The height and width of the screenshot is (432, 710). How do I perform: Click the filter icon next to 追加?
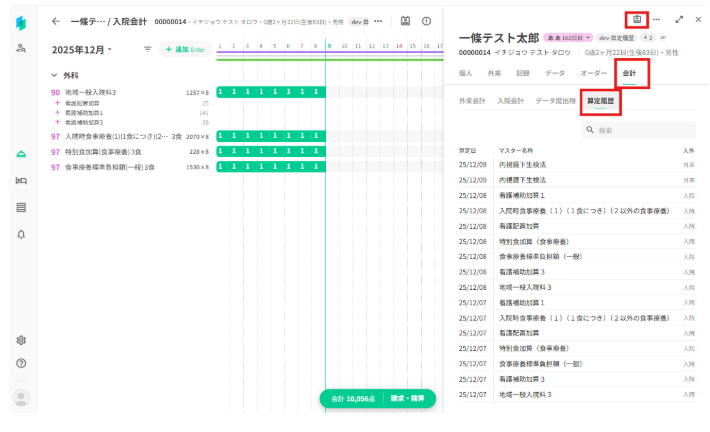pyautogui.click(x=148, y=48)
